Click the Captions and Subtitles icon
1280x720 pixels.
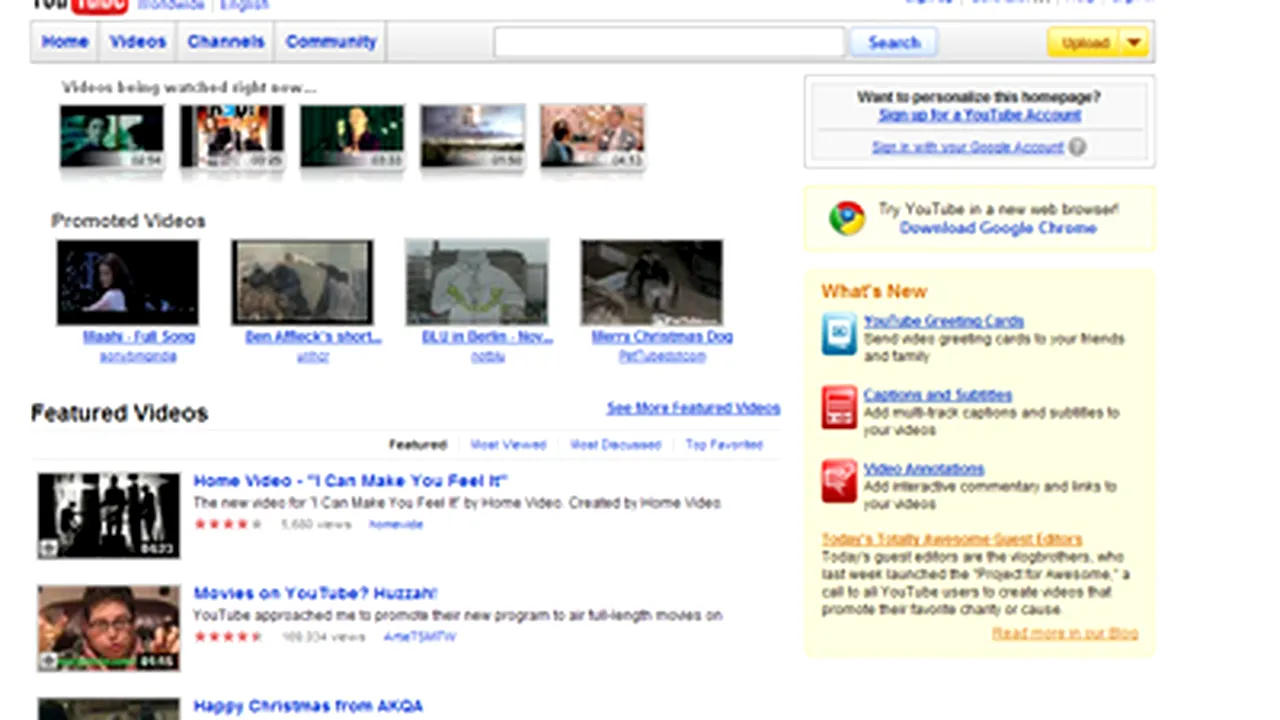tap(839, 408)
